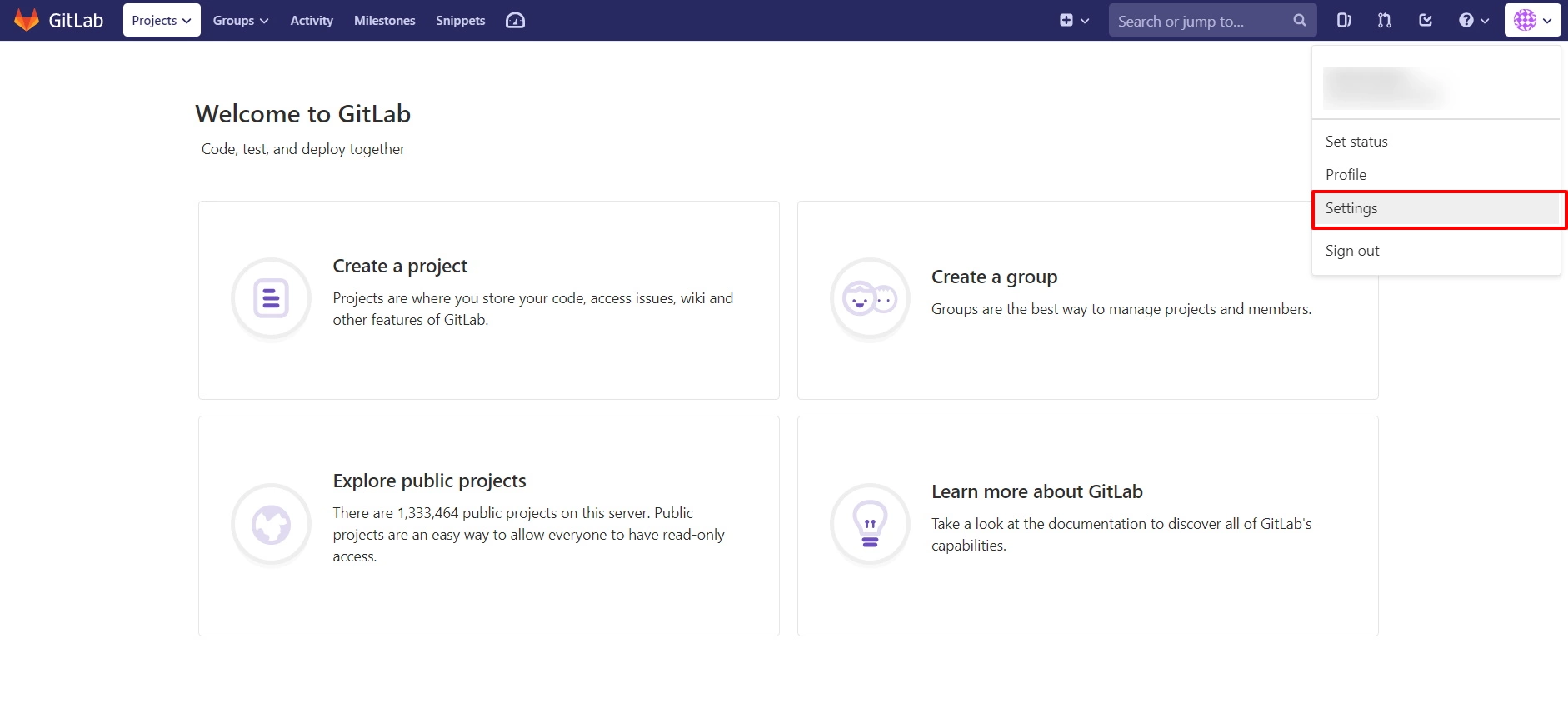
Task: Go to Activity in the navbar
Action: point(312,21)
